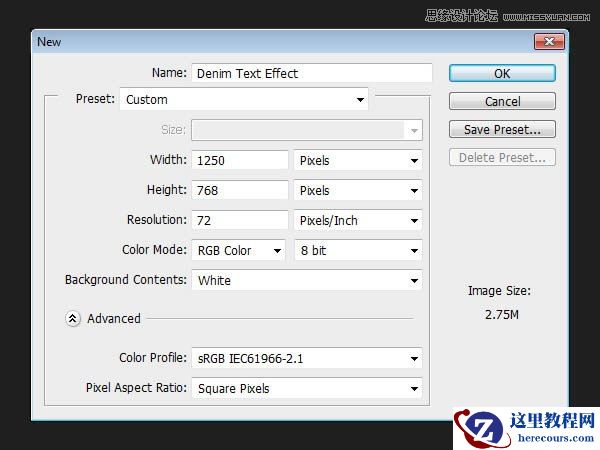This screenshot has height=450, width=600.
Task: Click the Height value field 768
Action: coord(240,190)
